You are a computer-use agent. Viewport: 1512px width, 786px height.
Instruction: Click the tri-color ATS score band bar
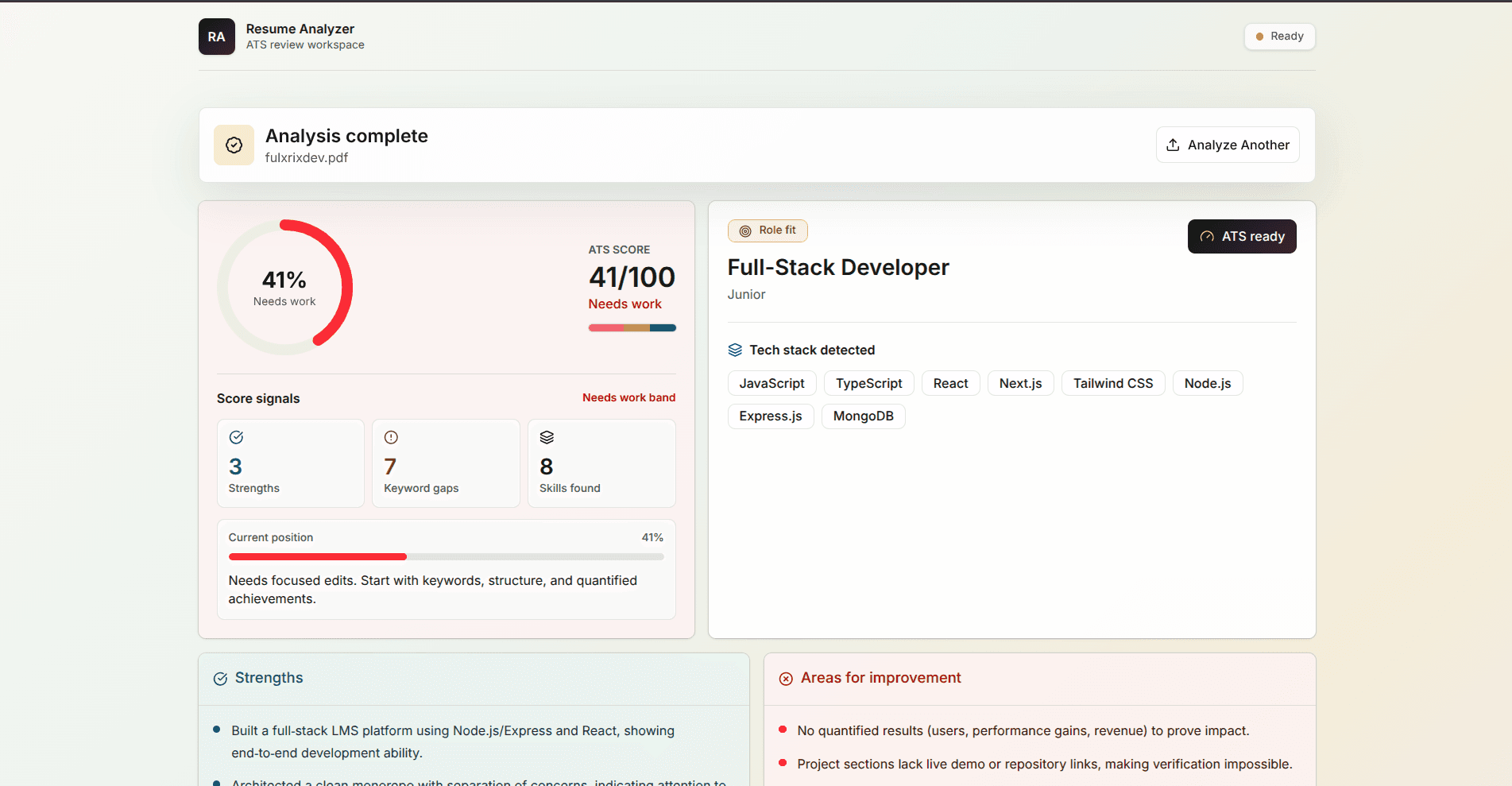coord(632,327)
